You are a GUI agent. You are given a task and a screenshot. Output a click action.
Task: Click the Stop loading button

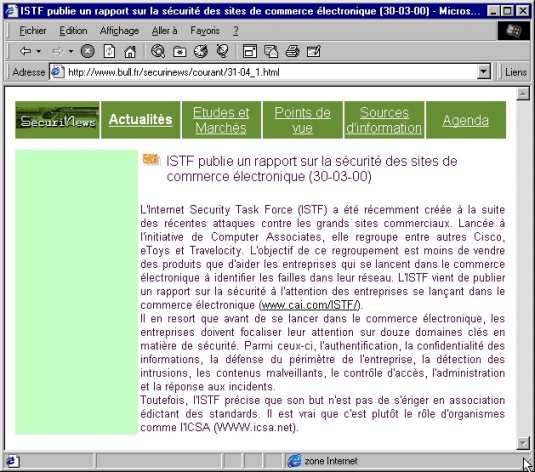[x=87, y=51]
